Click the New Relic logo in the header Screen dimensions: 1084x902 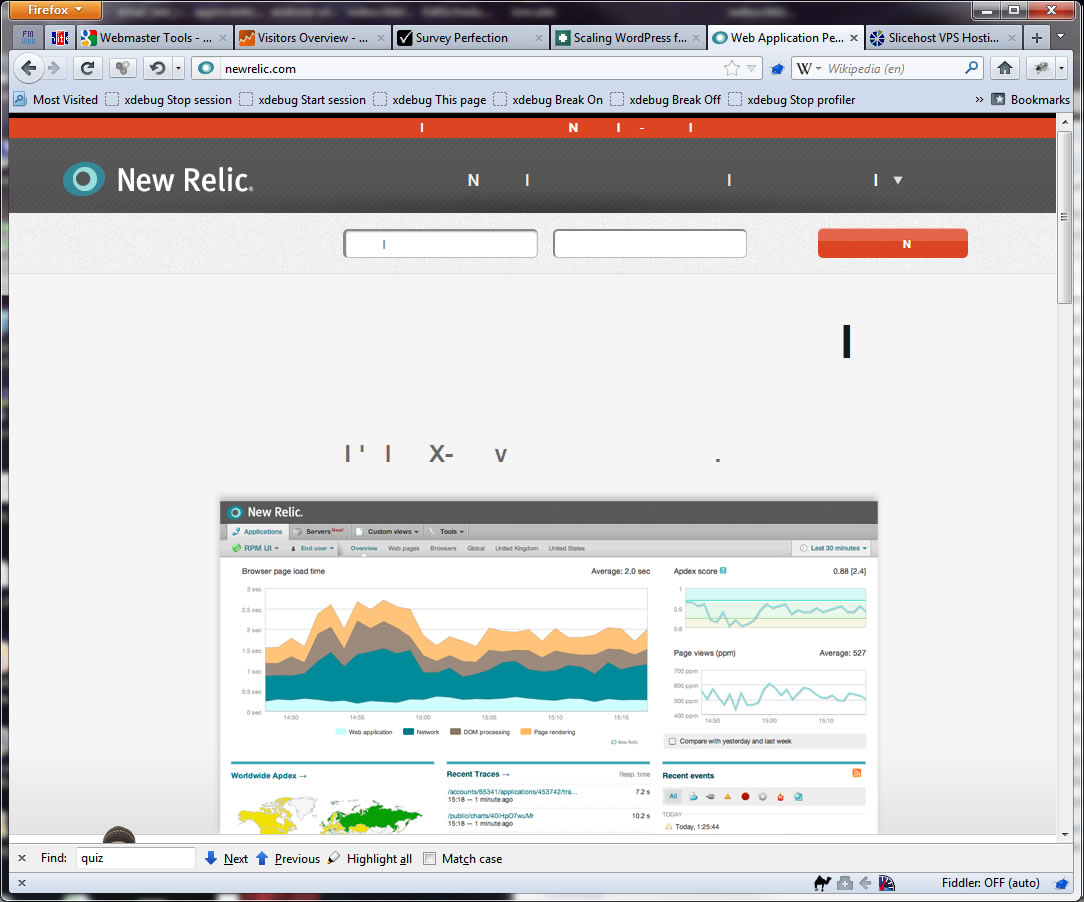[x=158, y=179]
